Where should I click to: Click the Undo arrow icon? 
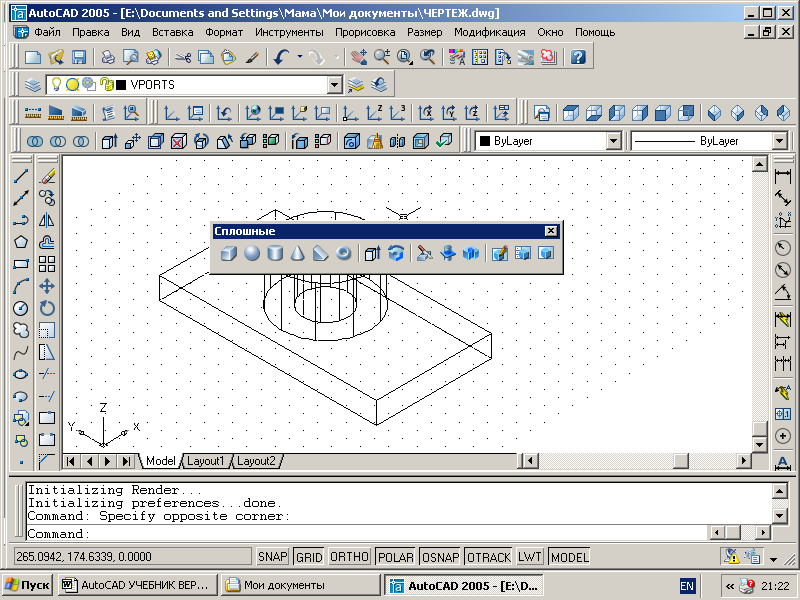pyautogui.click(x=281, y=57)
